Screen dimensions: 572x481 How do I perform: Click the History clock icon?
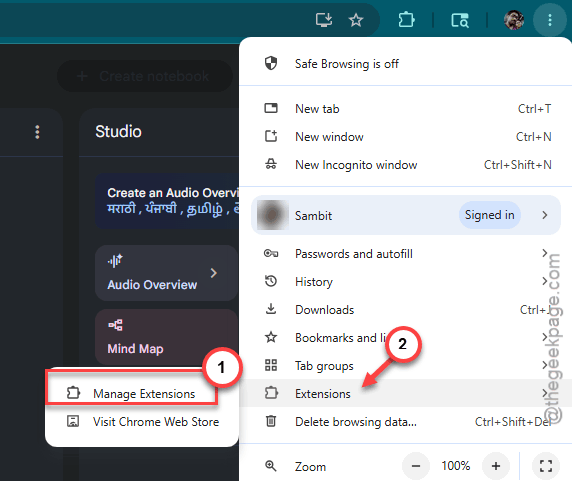click(271, 281)
